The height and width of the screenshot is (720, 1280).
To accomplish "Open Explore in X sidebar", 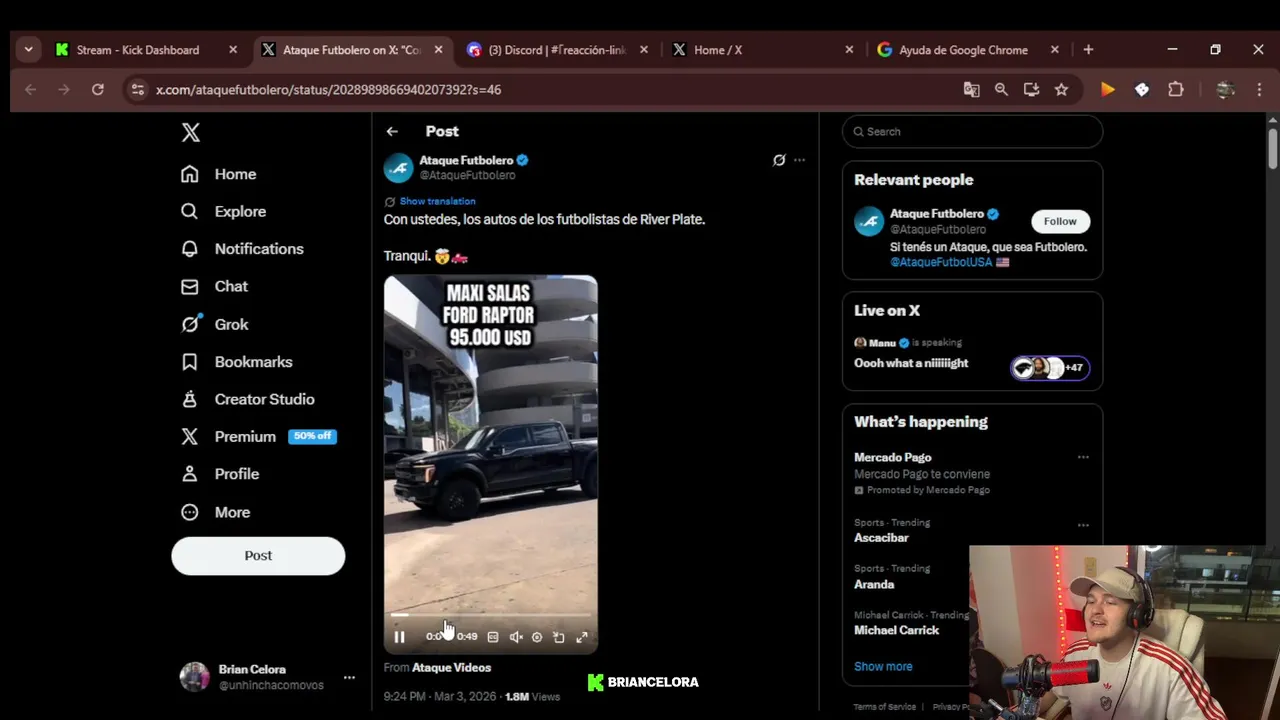I will (223, 211).
